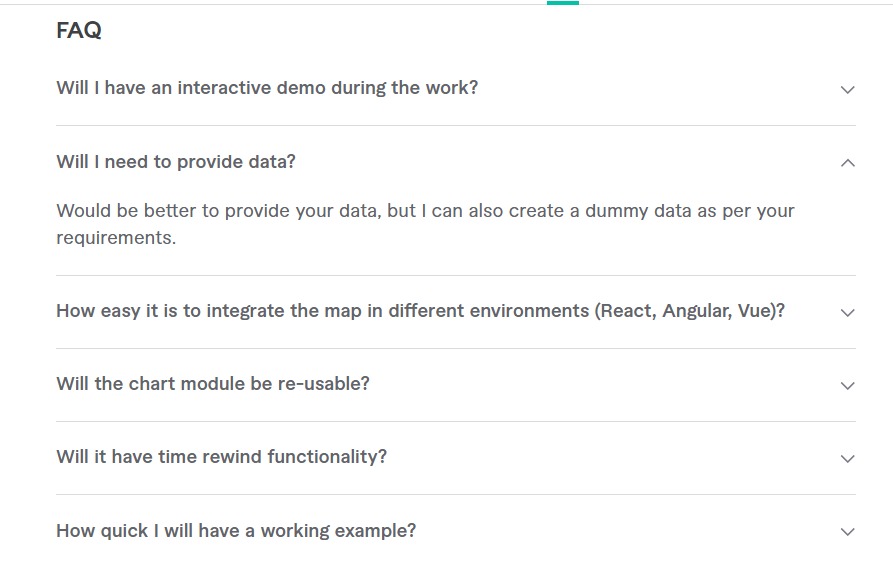Click the '(React, Angular, Vue)' parenthetical text
893x565 pixels.
pos(690,311)
